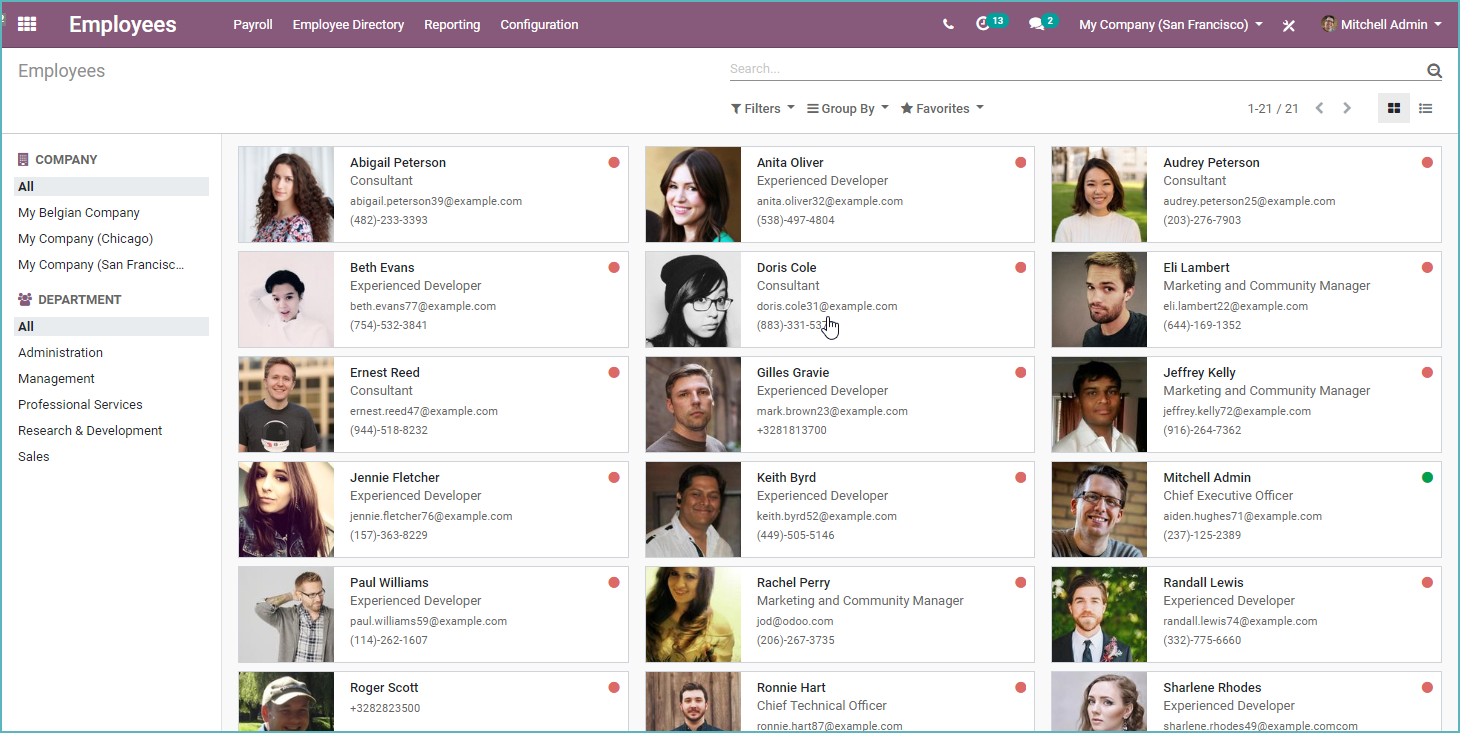Viewport: 1460px width, 733px height.
Task: Open messages via the chat bubble icon
Action: point(1036,24)
